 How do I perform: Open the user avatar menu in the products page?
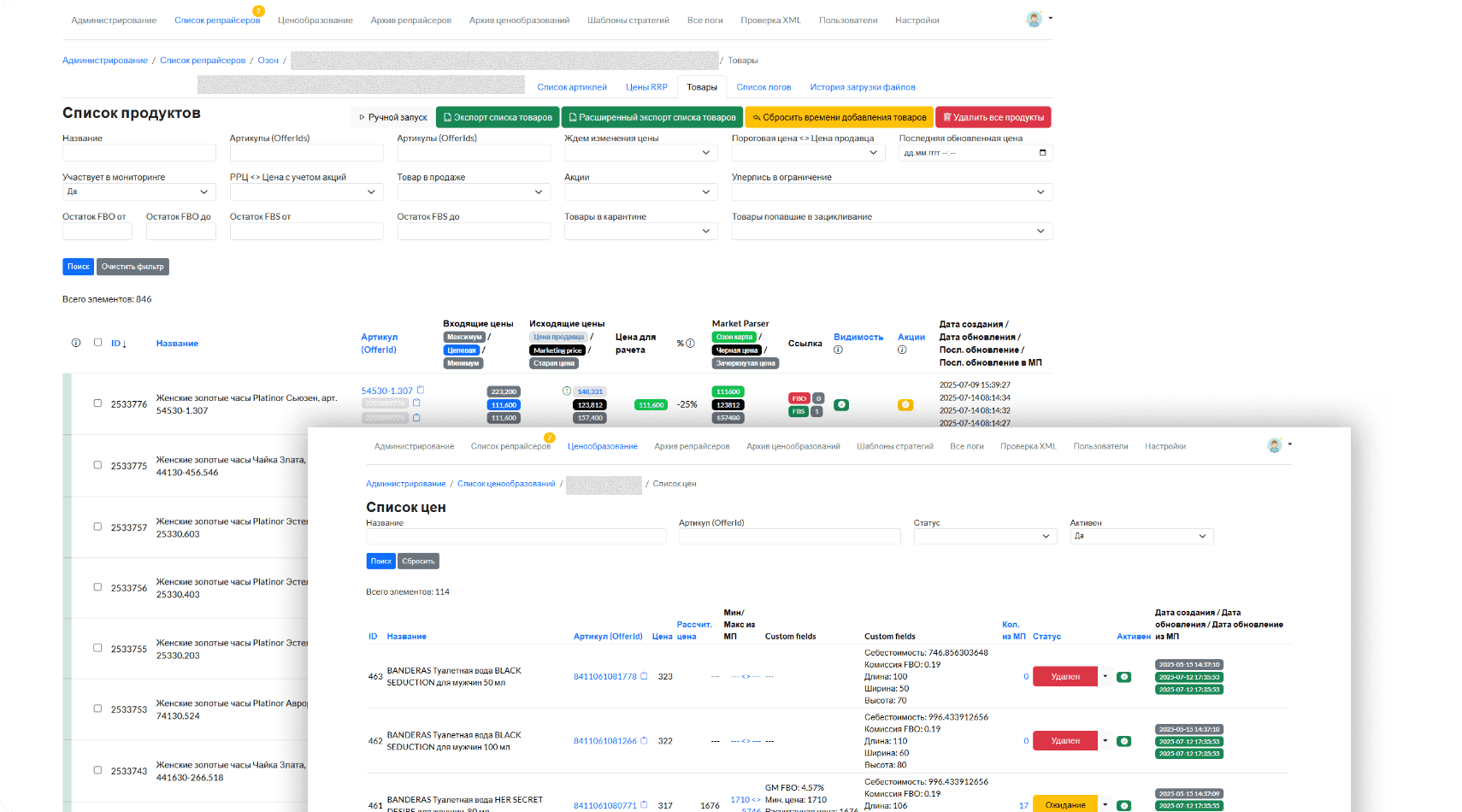tap(1038, 19)
